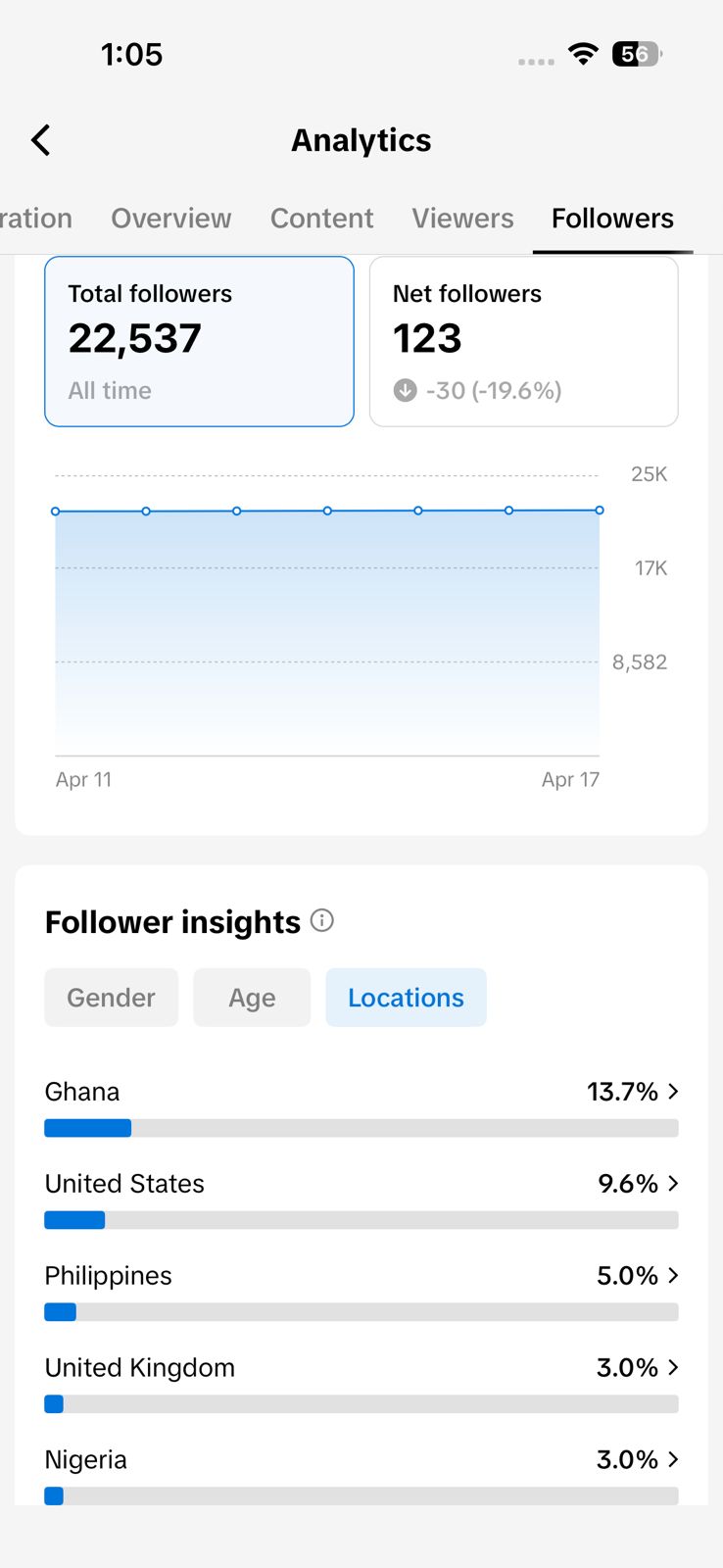Expand Ghana location chevron
The width and height of the screenshot is (723, 1568).
[x=673, y=1091]
